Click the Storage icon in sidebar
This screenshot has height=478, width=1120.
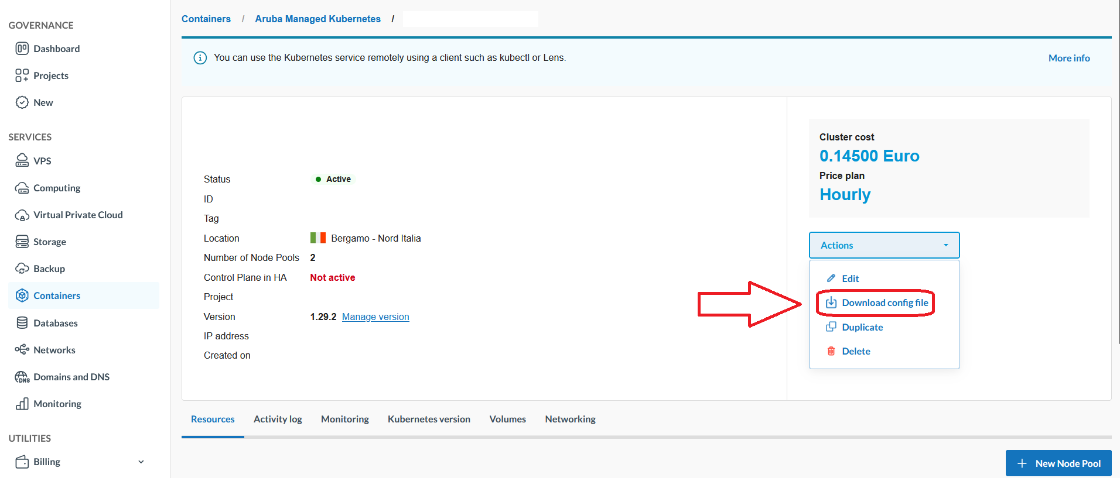click(22, 242)
